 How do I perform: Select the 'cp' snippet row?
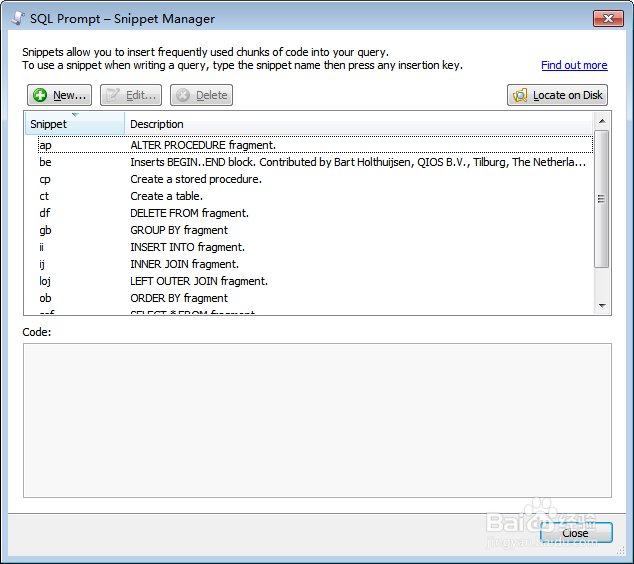click(x=315, y=179)
